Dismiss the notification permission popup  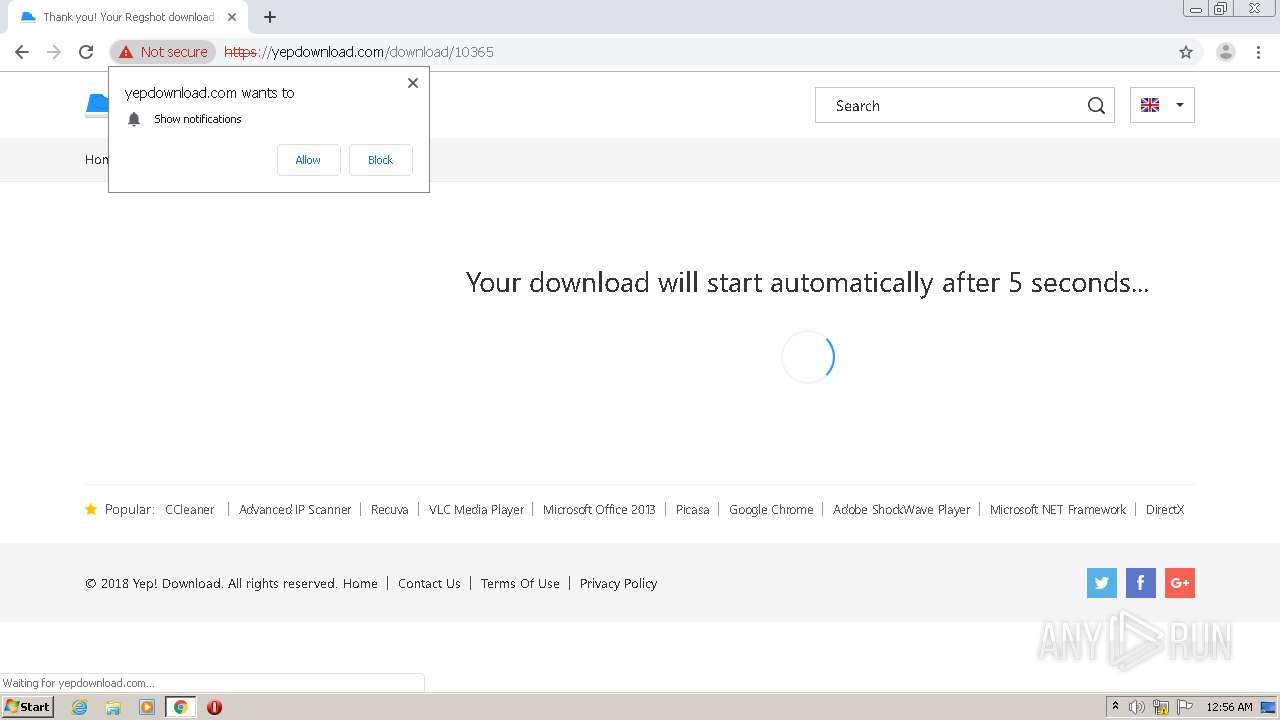[413, 83]
